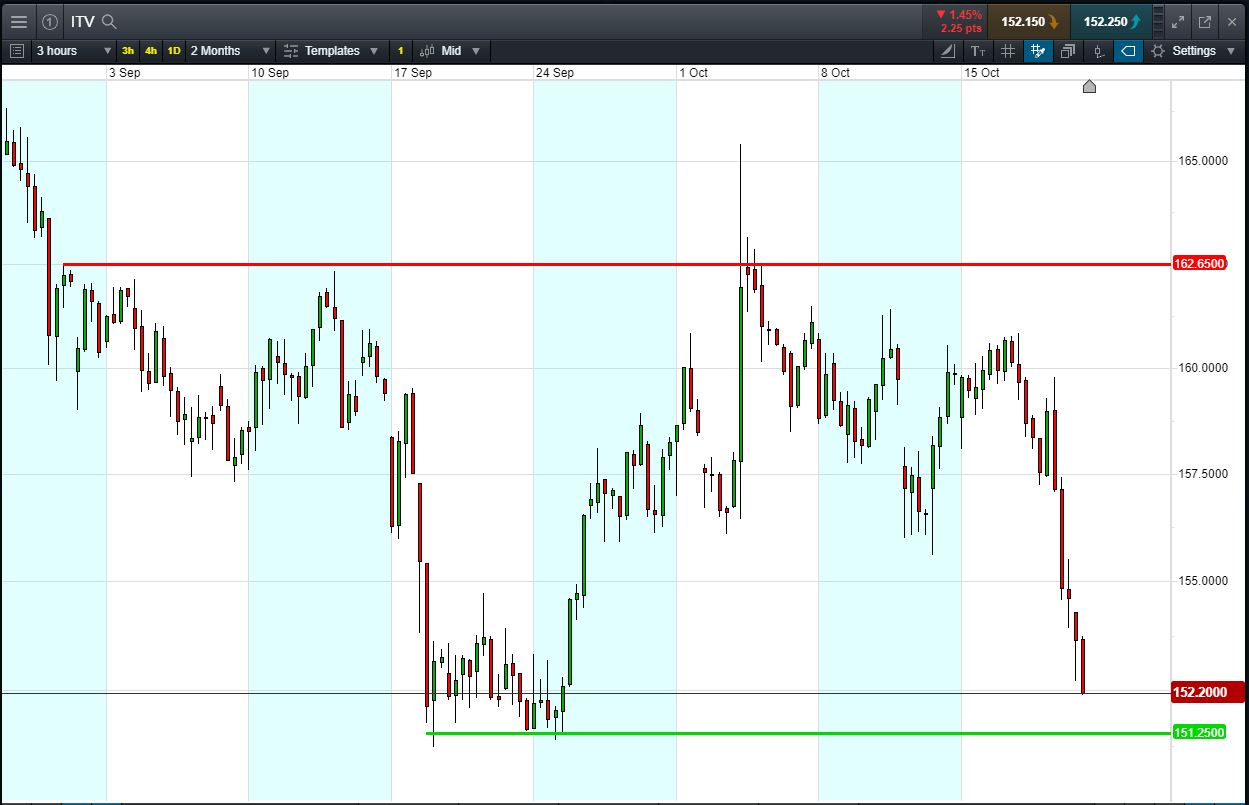Screen dimensions: 1249x805
Task: Click the 8 Oct date label
Action: point(835,73)
